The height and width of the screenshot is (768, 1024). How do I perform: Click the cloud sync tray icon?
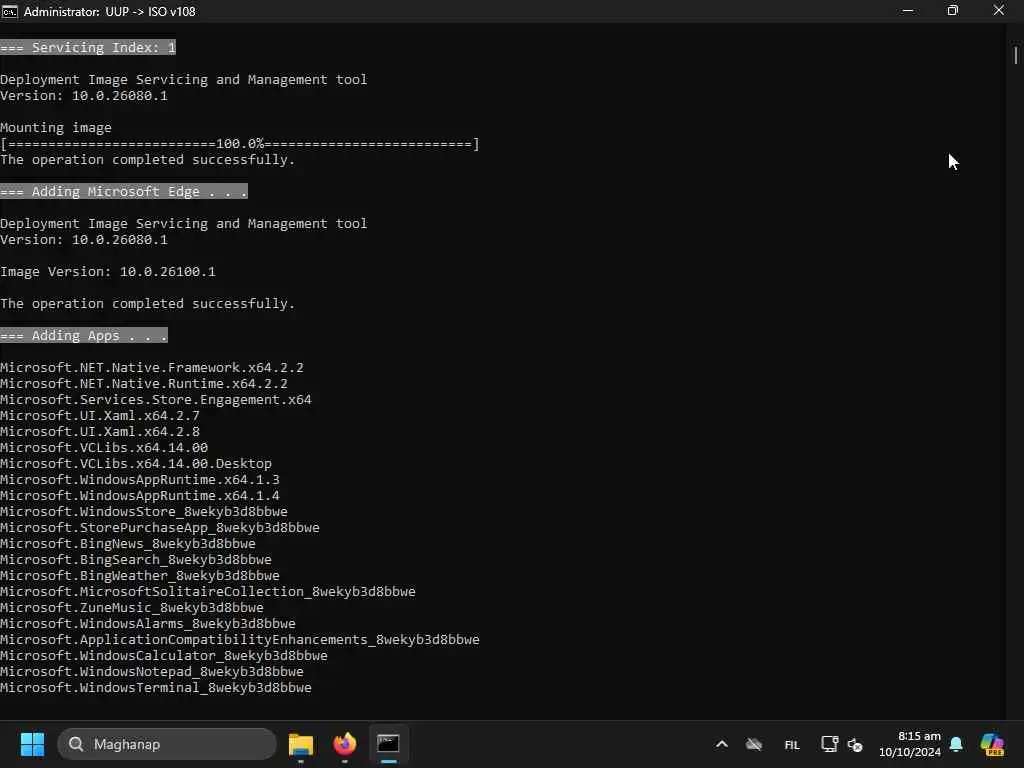click(x=754, y=744)
